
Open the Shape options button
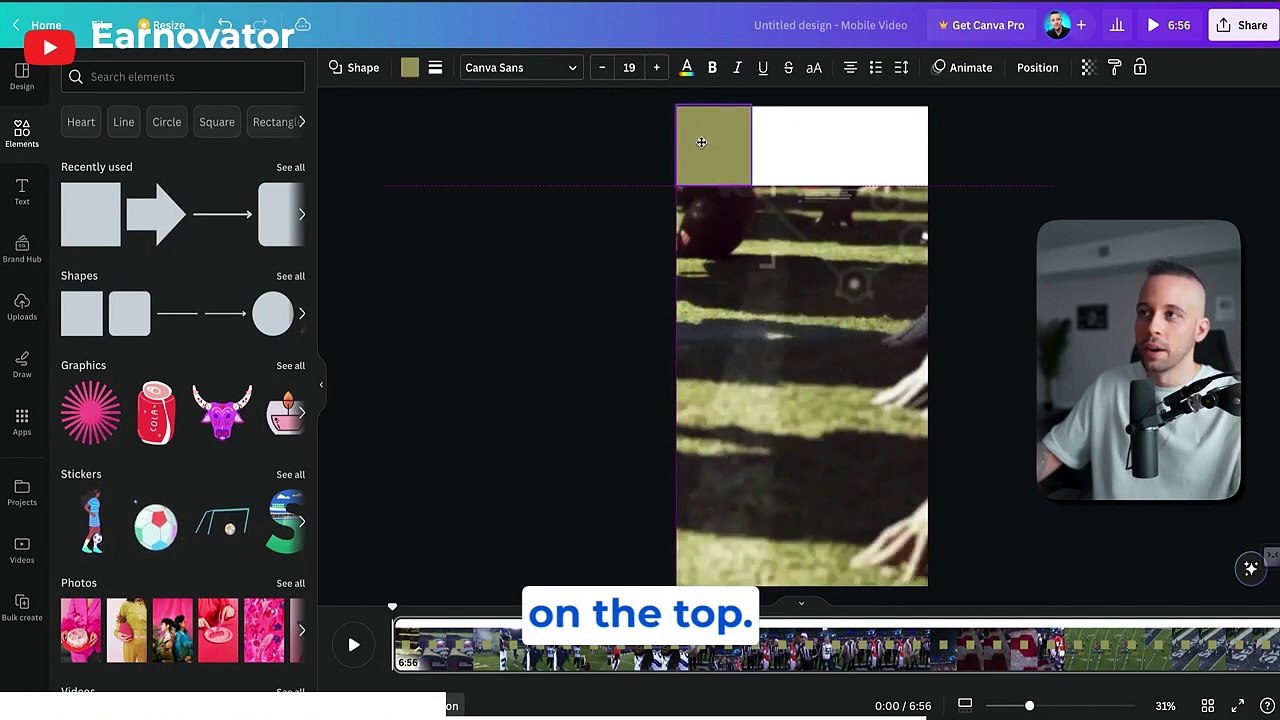coord(354,68)
